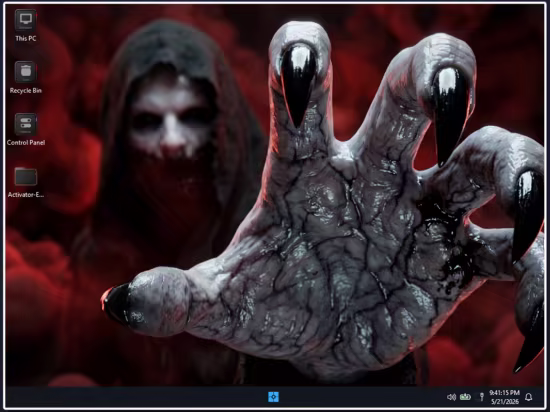Click the blue pinned taskbar app icon
Screen dimensions: 550x412
pyautogui.click(x=274, y=397)
